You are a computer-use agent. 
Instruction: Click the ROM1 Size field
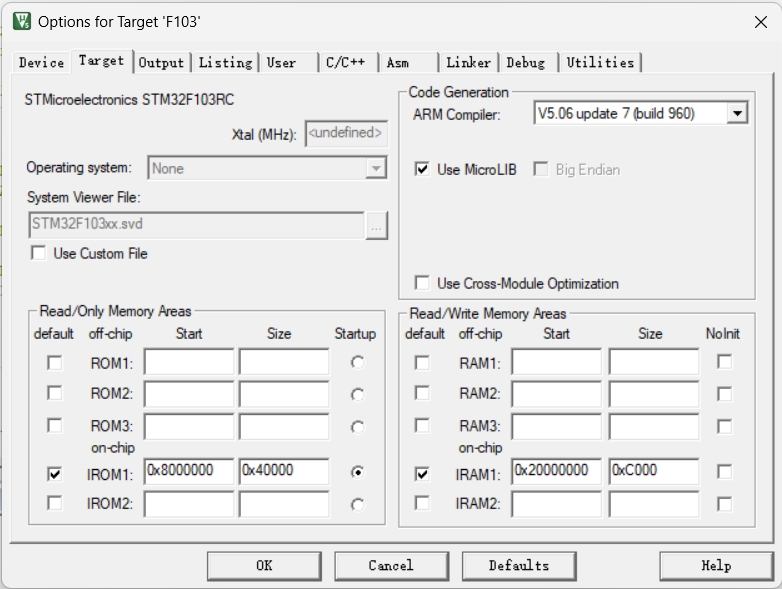pos(284,362)
